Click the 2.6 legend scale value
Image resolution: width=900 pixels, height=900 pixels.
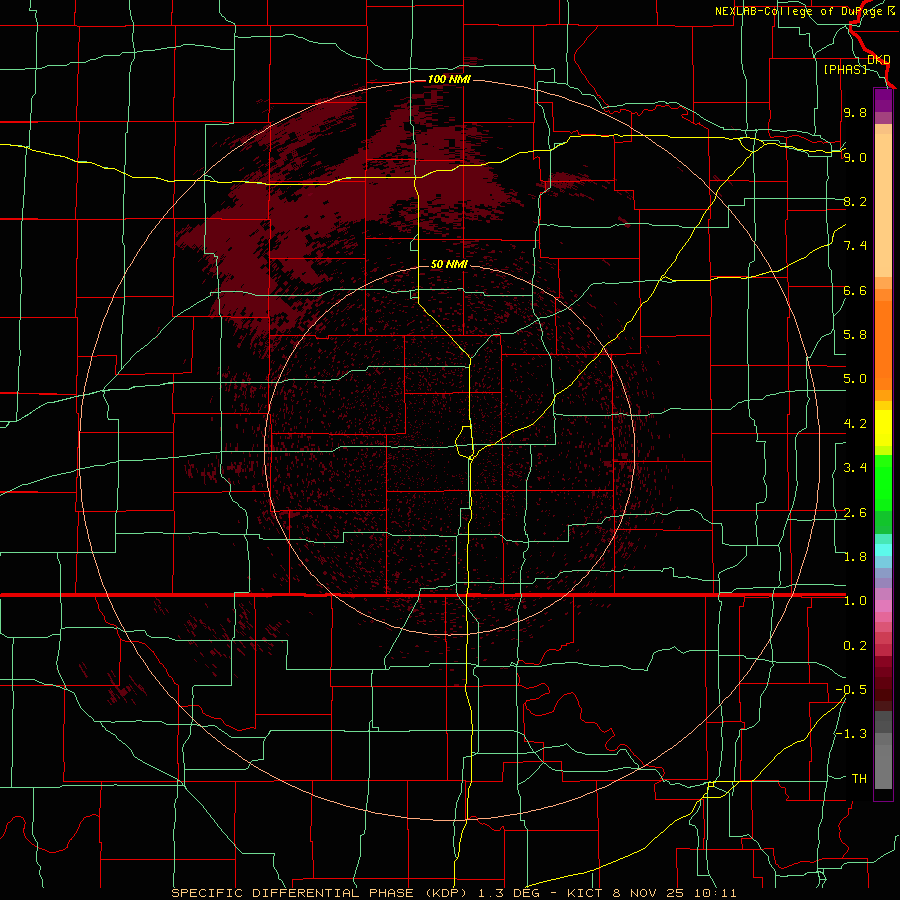pyautogui.click(x=855, y=513)
